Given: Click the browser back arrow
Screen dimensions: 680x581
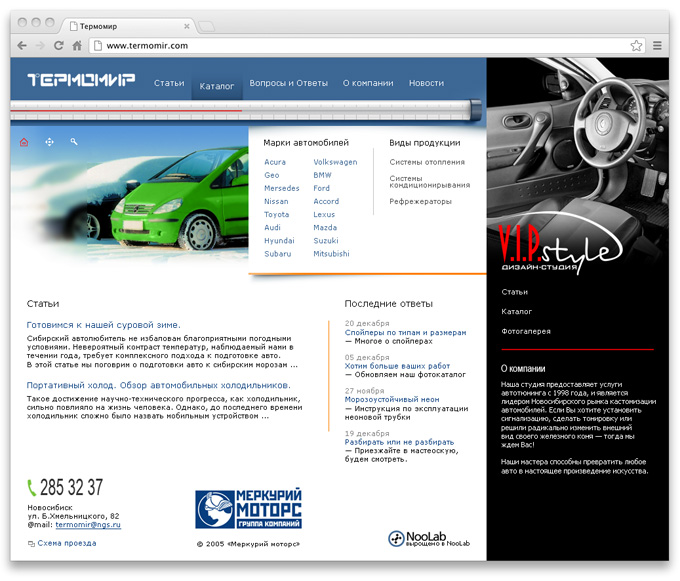Looking at the screenshot, I should tap(22, 45).
